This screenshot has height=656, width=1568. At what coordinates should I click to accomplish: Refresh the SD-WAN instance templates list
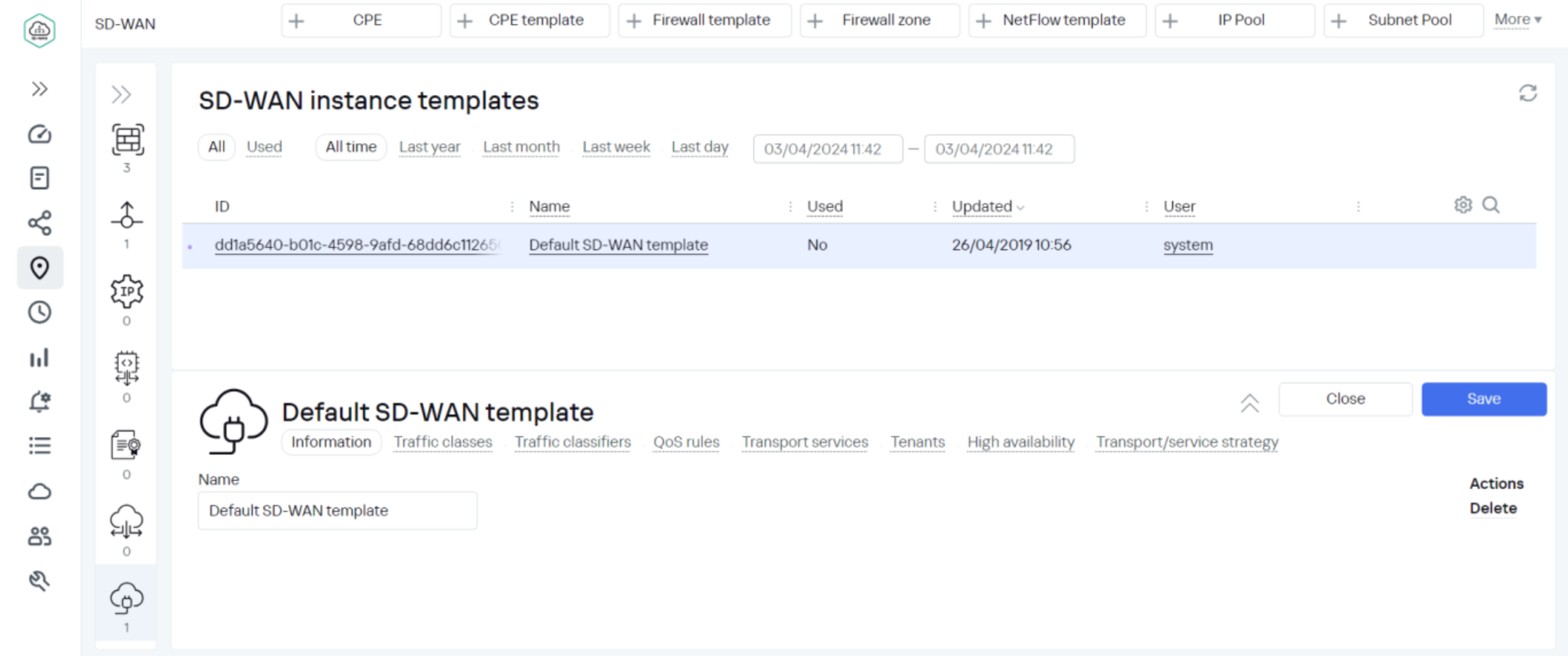[1527, 93]
